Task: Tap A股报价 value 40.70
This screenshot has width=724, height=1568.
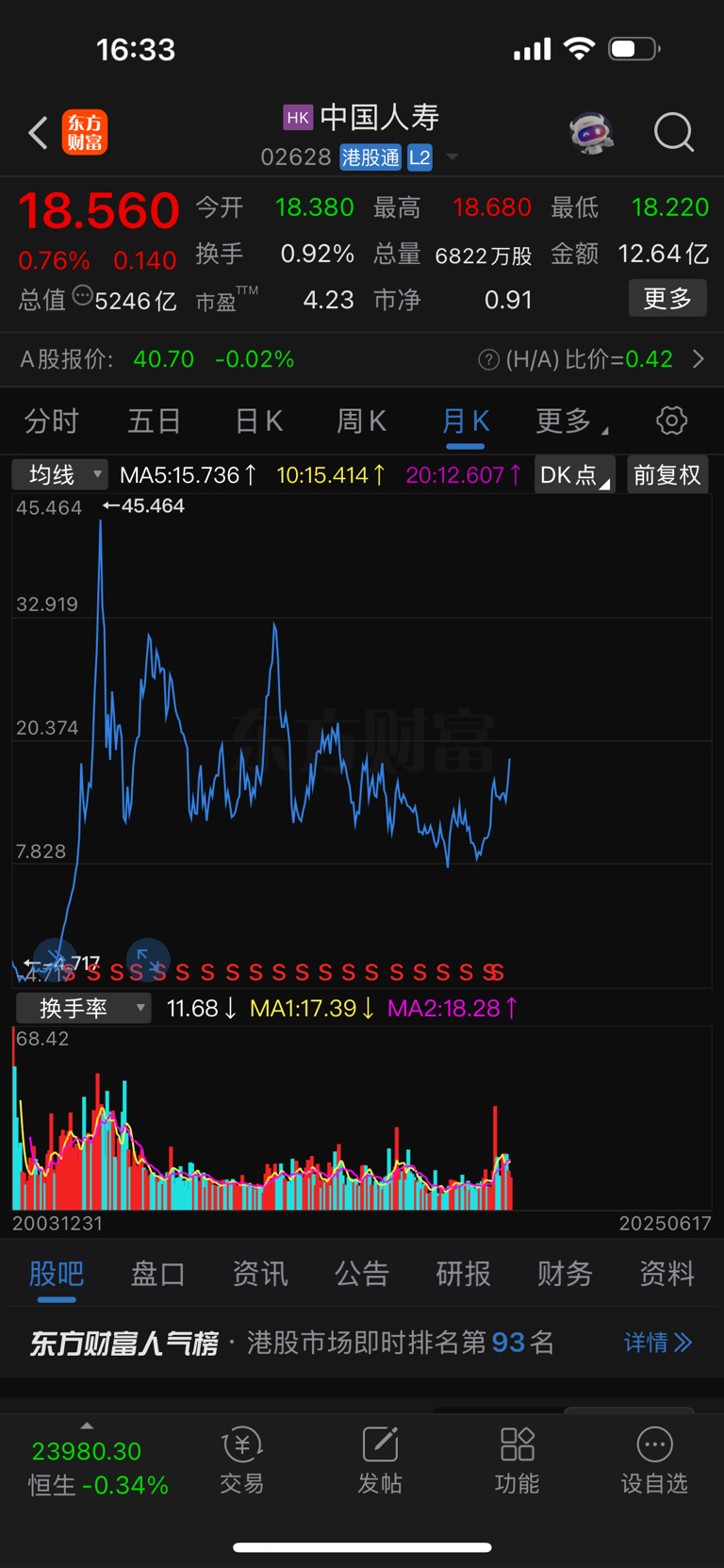Action: tap(164, 359)
